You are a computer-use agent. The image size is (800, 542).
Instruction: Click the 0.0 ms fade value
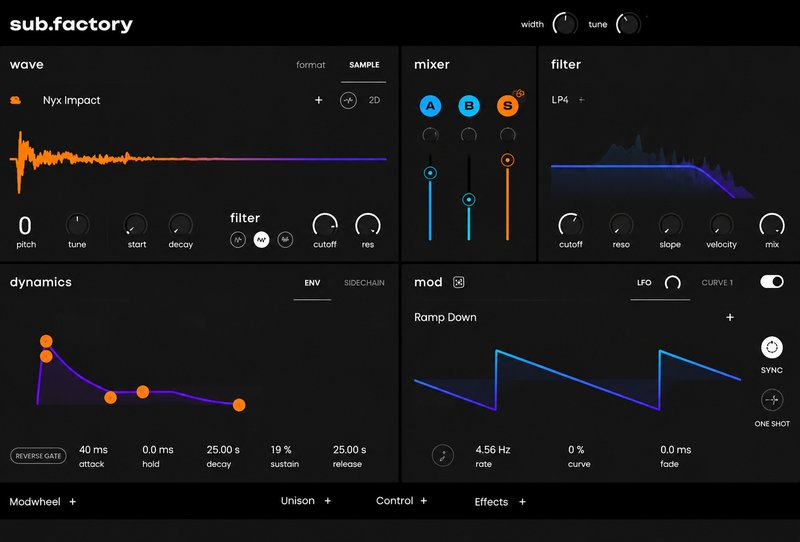(676, 450)
